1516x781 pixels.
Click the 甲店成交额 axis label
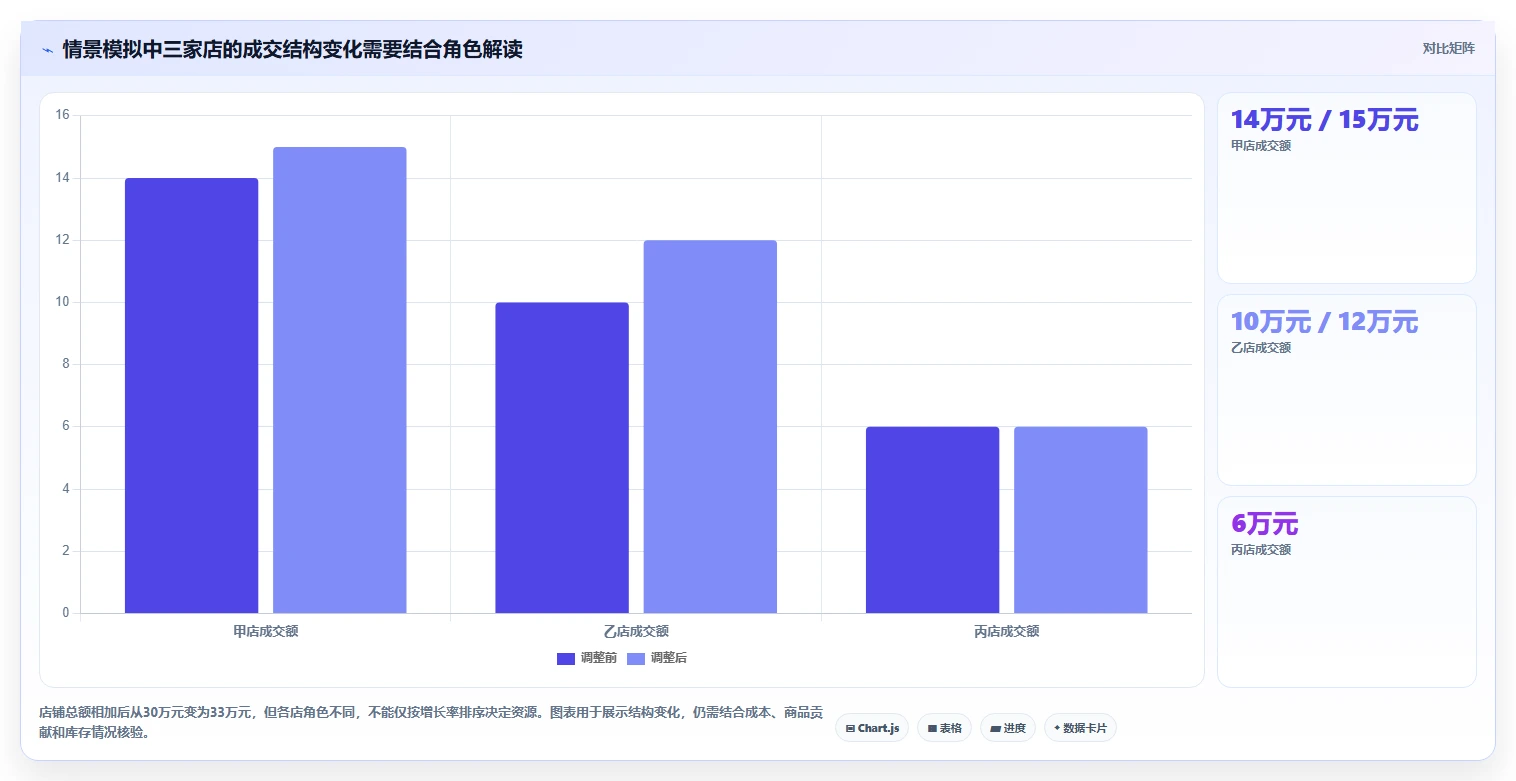pyautogui.click(x=266, y=632)
